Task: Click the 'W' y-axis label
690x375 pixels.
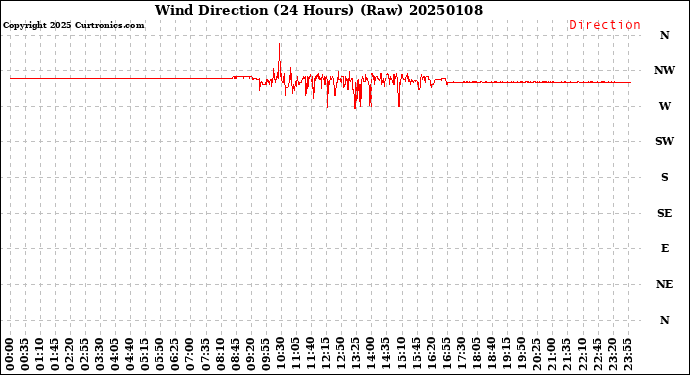Action: point(664,106)
